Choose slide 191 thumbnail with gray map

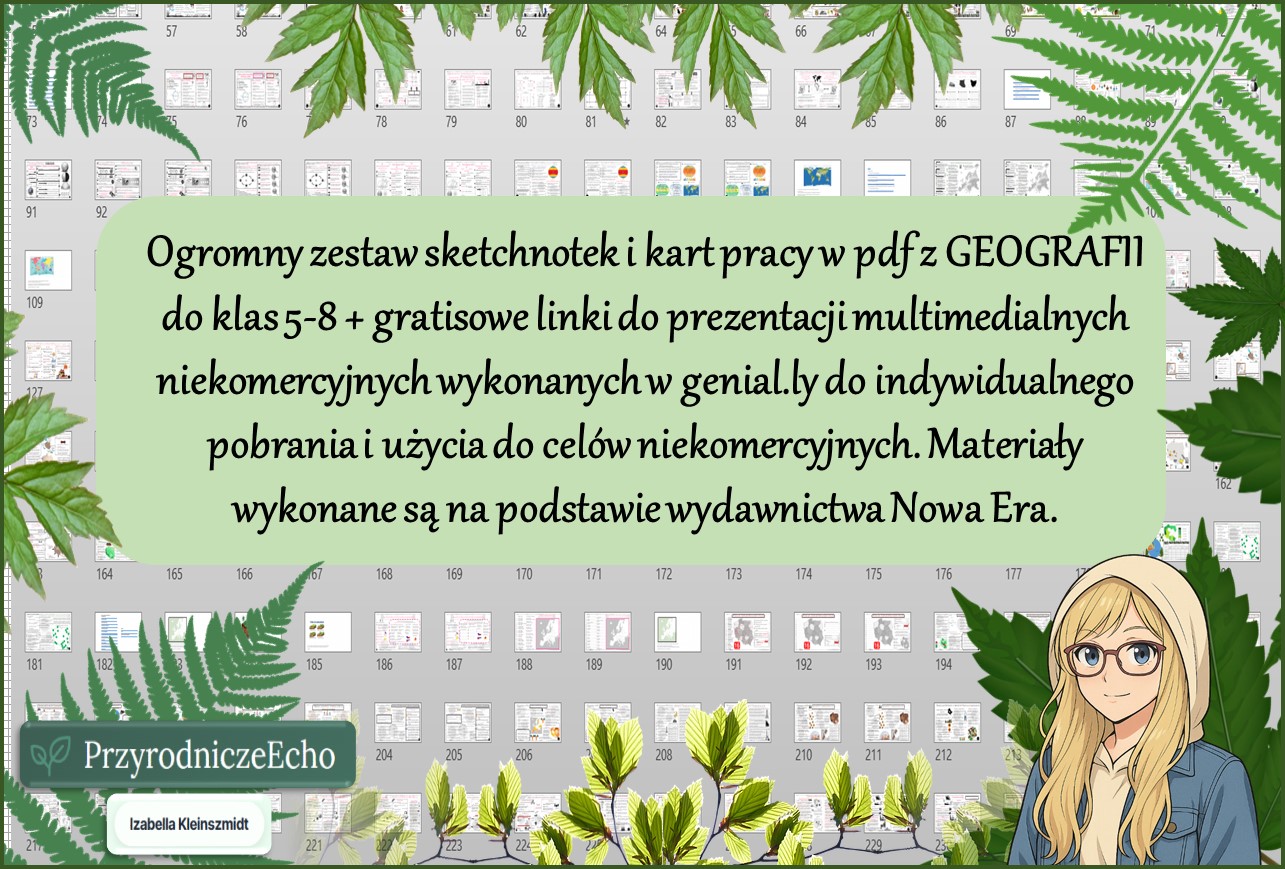(747, 632)
